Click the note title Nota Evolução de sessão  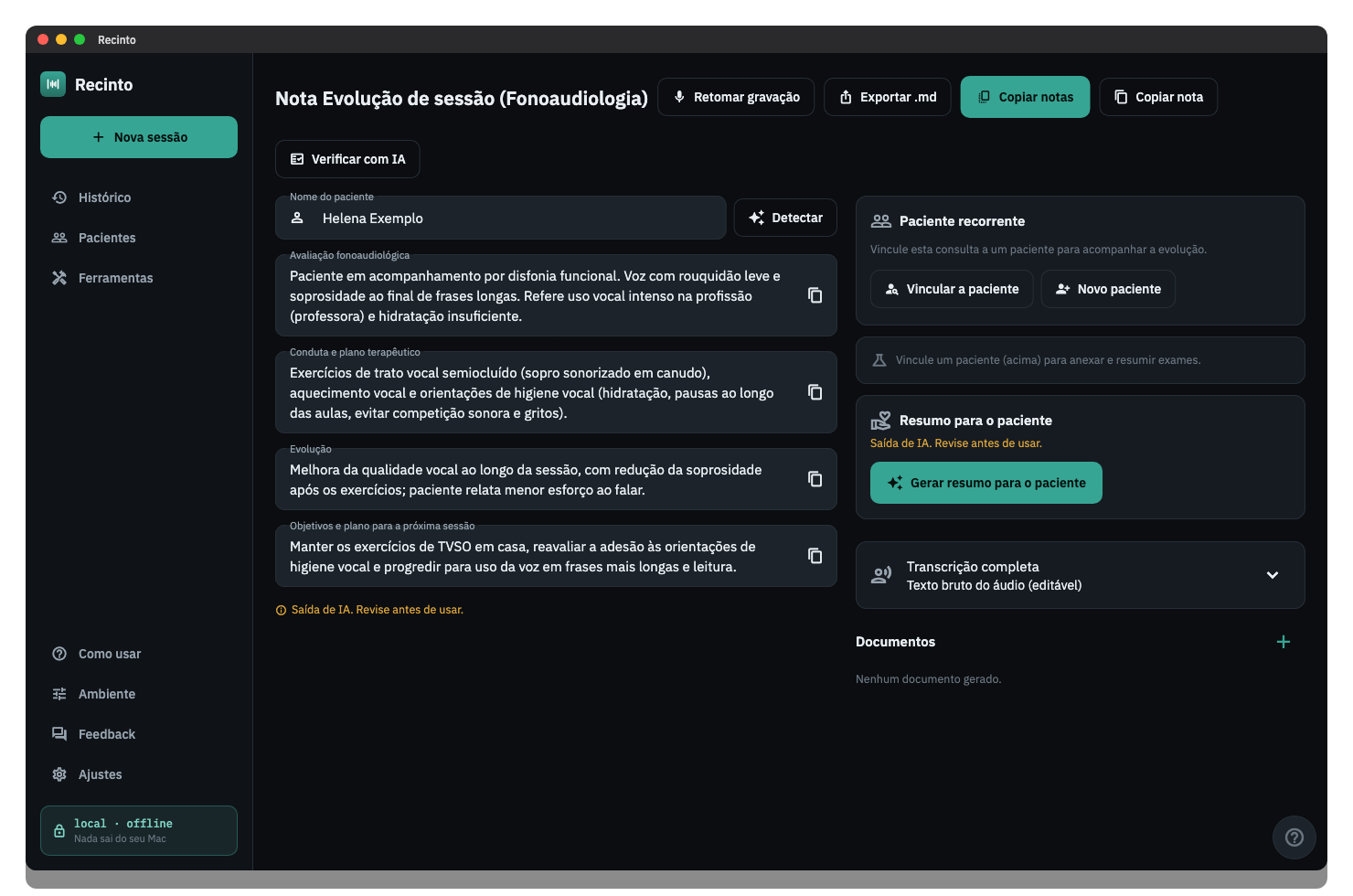[x=462, y=99]
